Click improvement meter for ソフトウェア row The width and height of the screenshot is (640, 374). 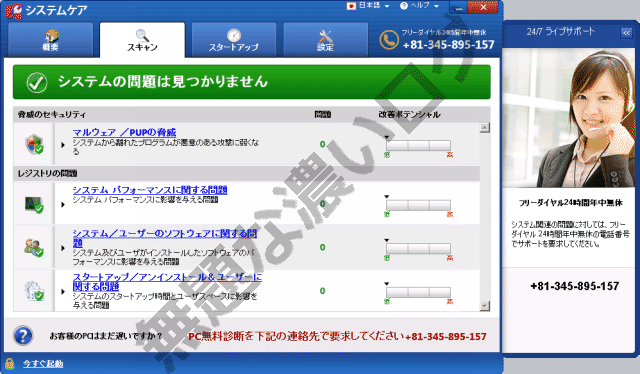pos(418,248)
